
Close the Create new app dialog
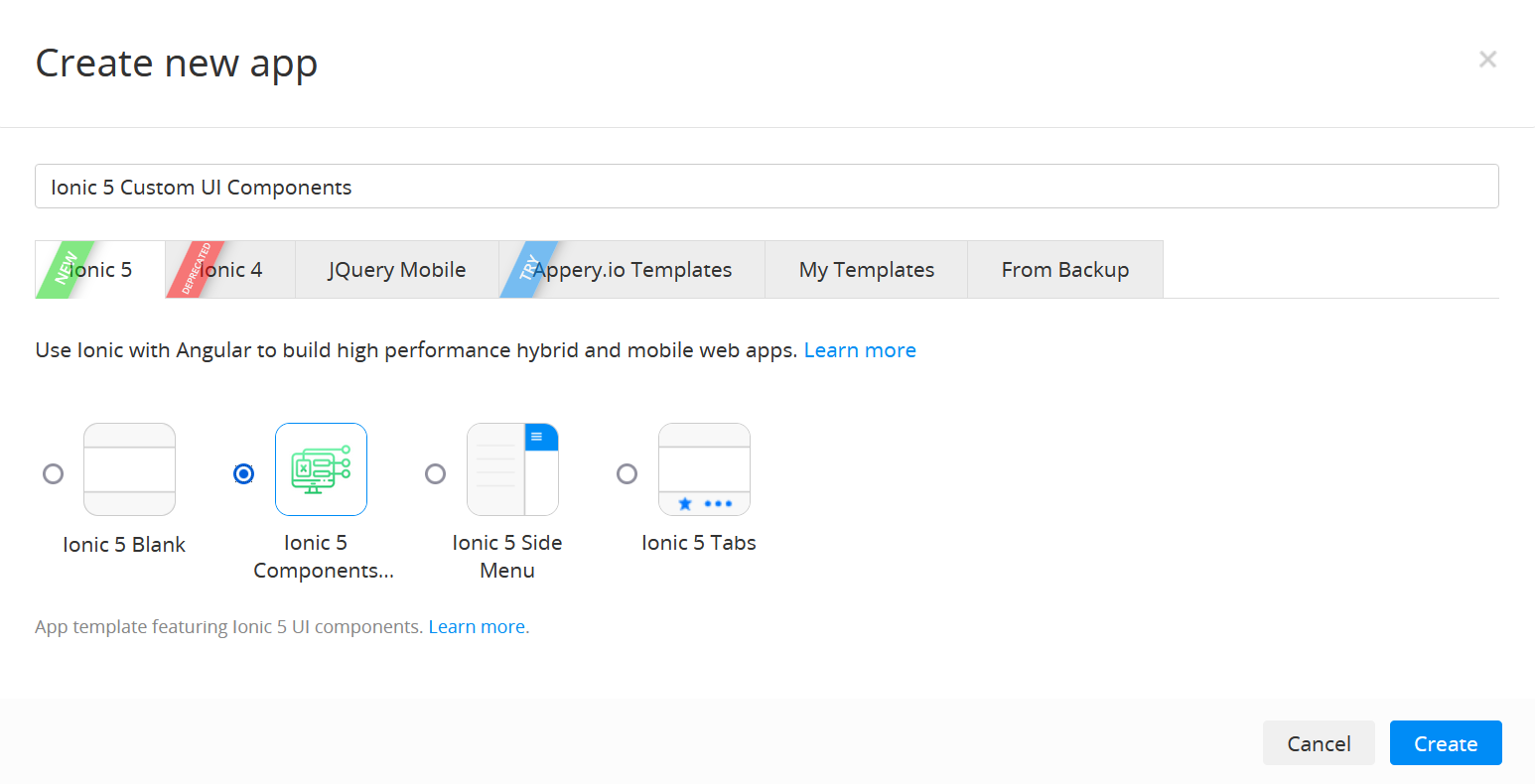[1487, 60]
